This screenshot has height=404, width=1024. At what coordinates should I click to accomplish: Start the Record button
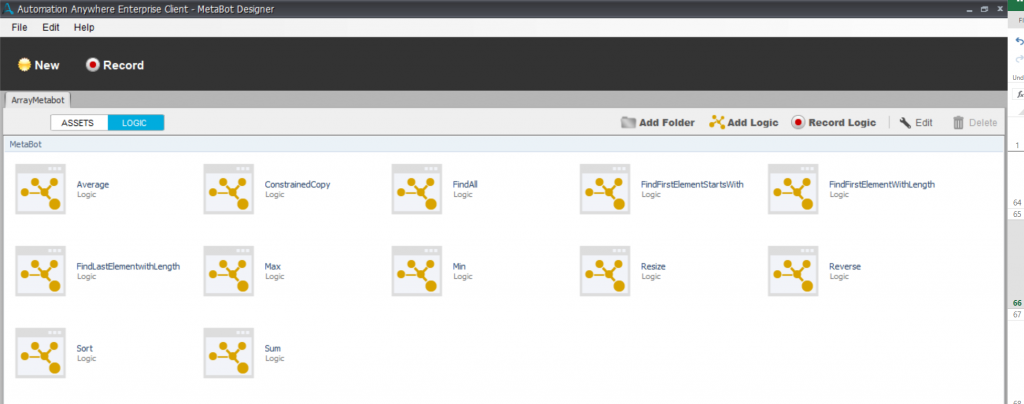pyautogui.click(x=115, y=65)
